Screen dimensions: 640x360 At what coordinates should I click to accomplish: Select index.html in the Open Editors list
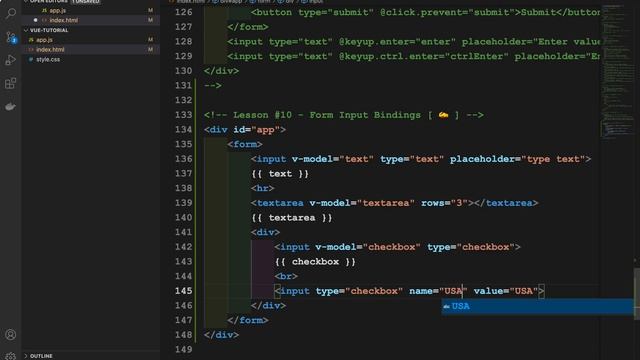pos(64,20)
